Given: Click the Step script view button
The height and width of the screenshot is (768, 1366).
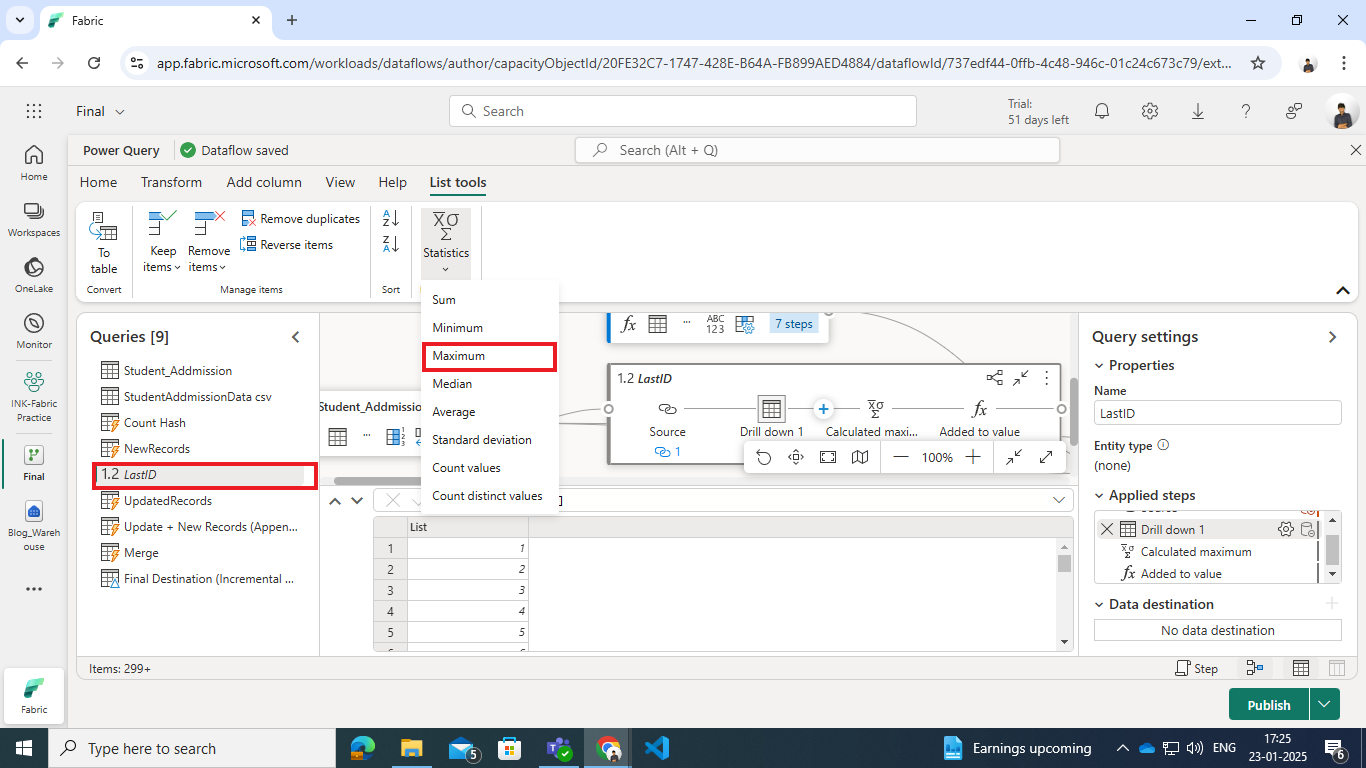Looking at the screenshot, I should tap(1196, 668).
